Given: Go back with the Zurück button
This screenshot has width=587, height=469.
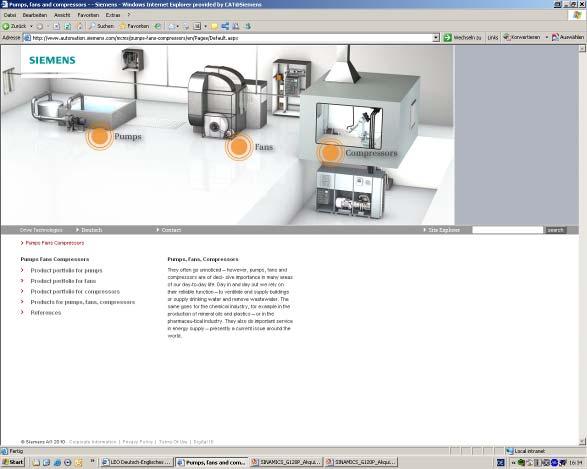Looking at the screenshot, I should tap(14, 26).
